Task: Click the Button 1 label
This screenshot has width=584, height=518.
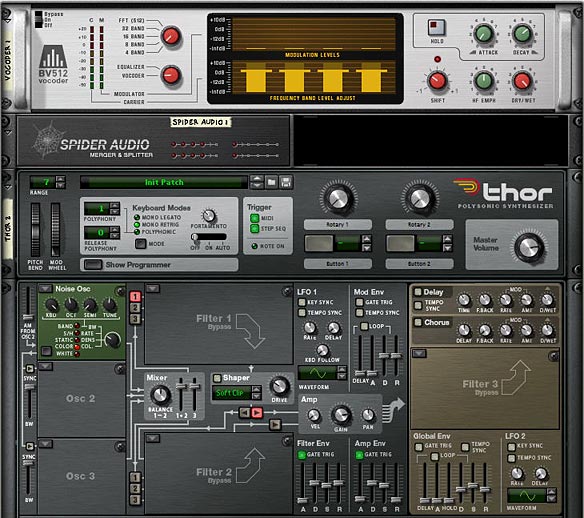Action: [x=337, y=264]
